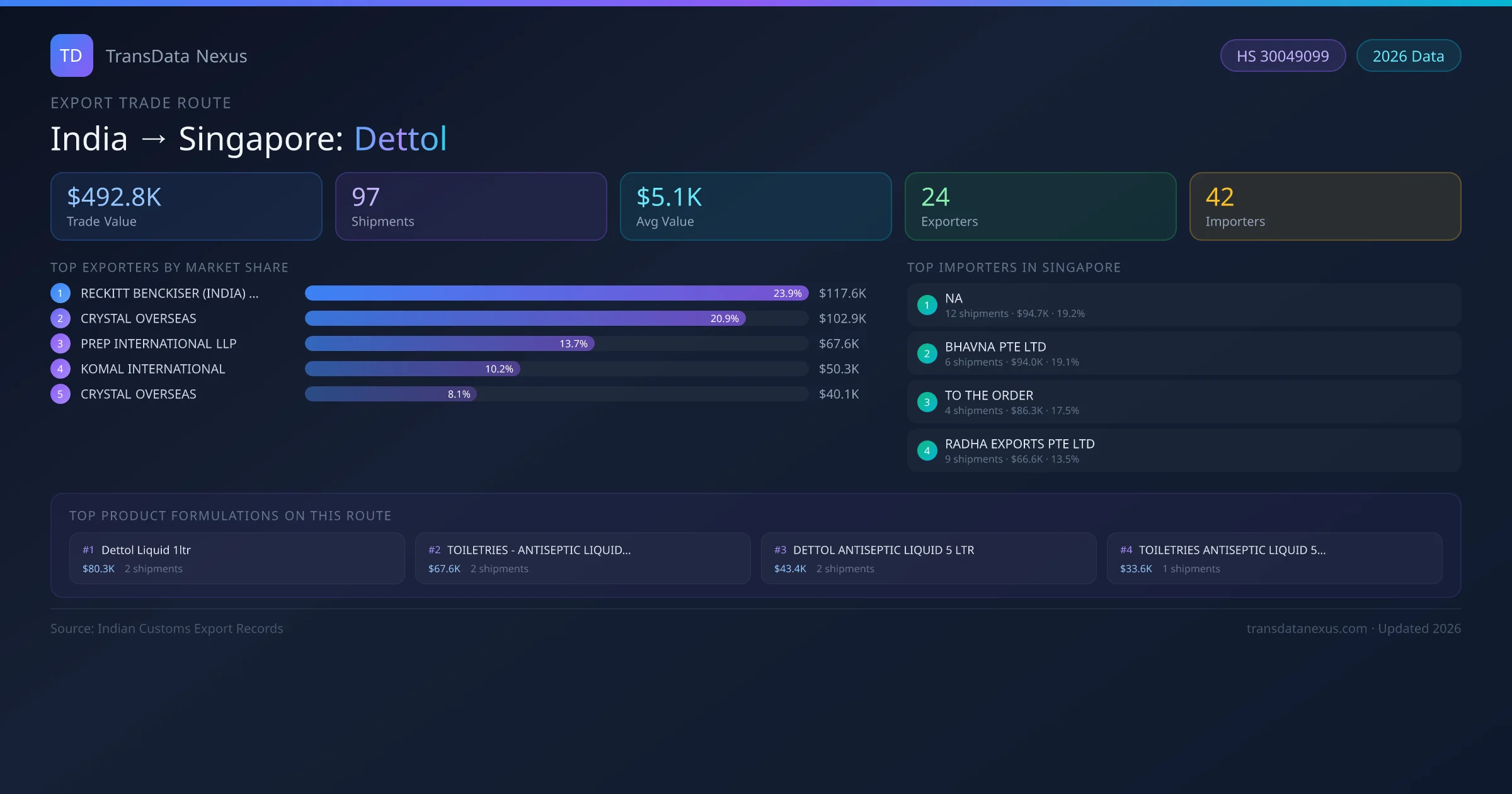Click rank 1 badge for Reckitt Benckiser
Screen dimensions: 1512x794
click(x=60, y=293)
